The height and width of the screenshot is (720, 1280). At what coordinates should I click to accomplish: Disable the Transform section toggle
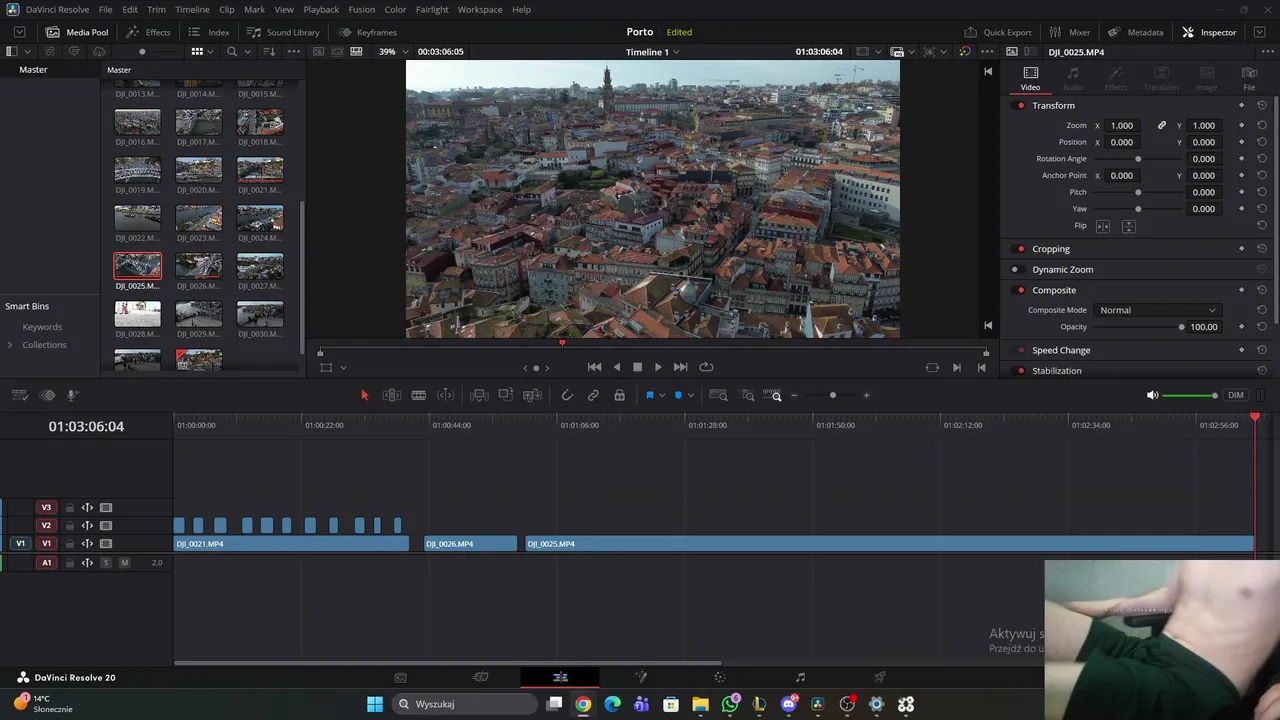1020,106
